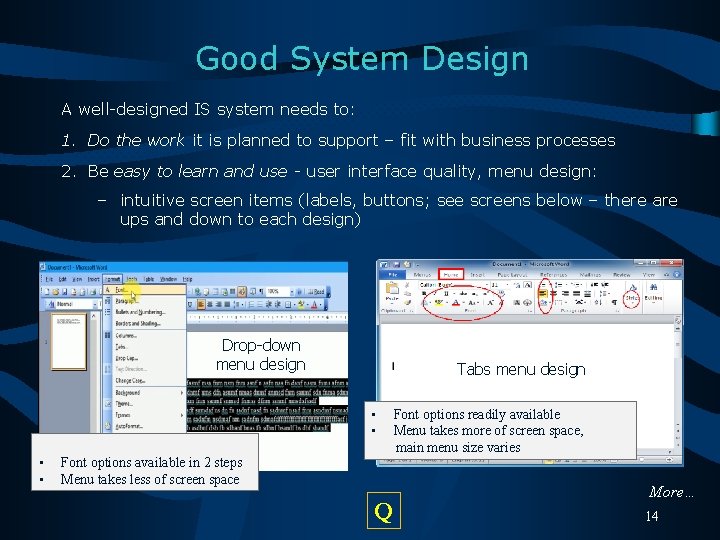Switch to the Review tab in Word 2010
720x540 pixels.
tap(622, 275)
